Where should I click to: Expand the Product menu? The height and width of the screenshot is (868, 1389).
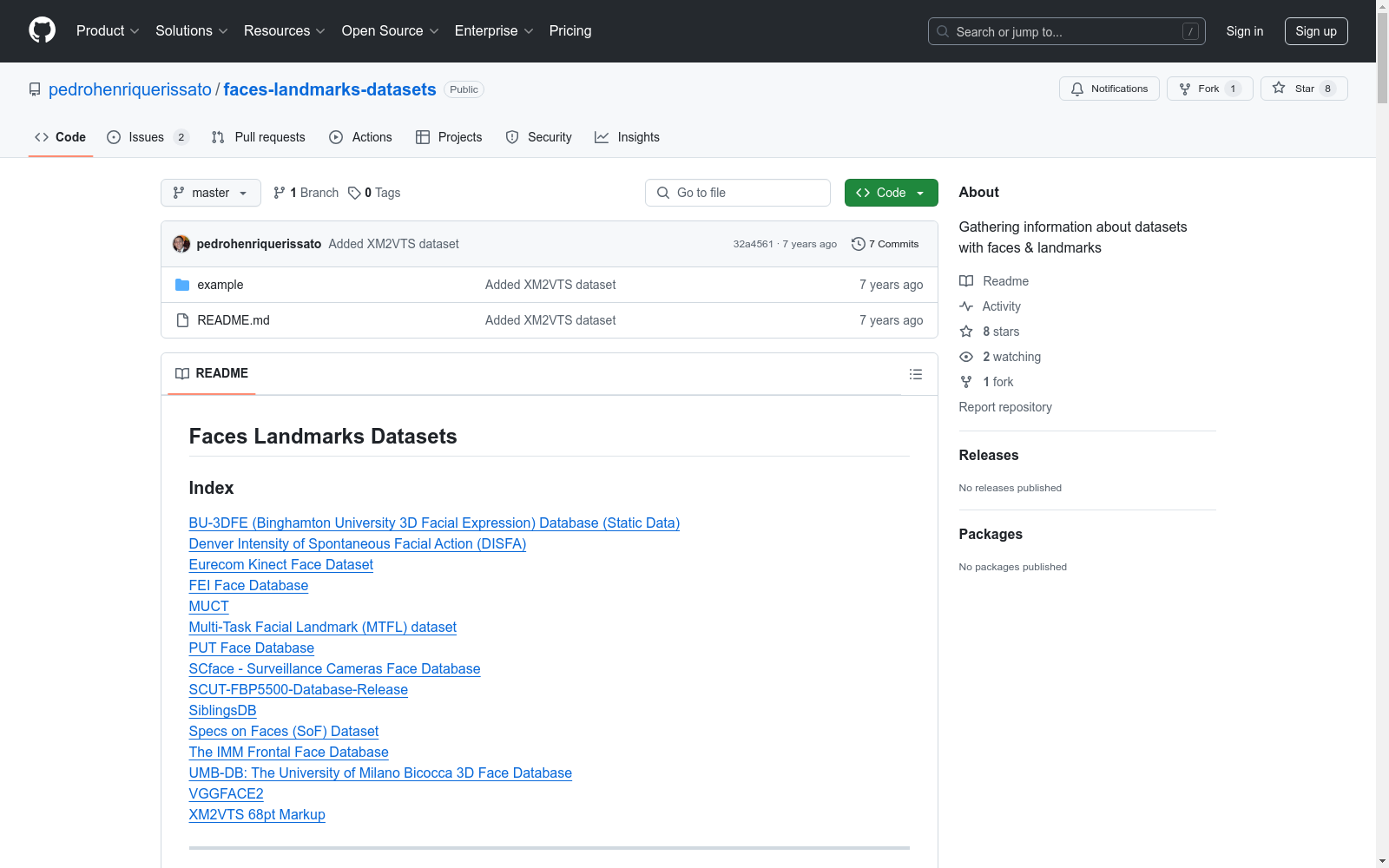point(108,31)
